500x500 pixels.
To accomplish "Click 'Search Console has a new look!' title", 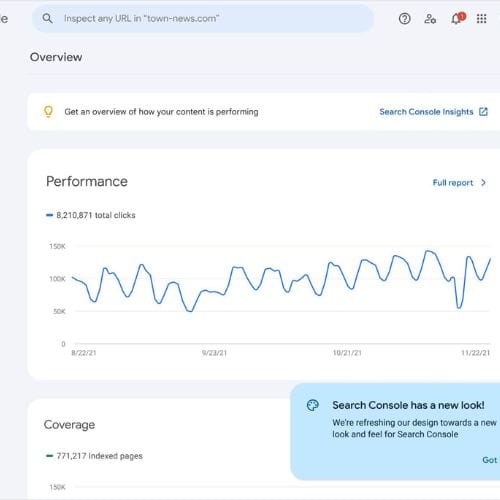I will click(408, 405).
